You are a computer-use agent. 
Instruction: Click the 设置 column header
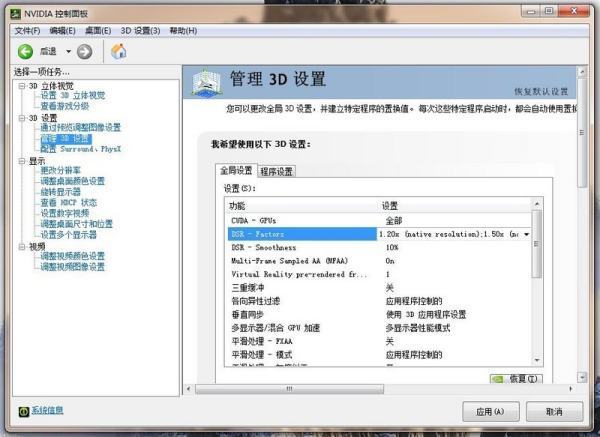coord(455,206)
